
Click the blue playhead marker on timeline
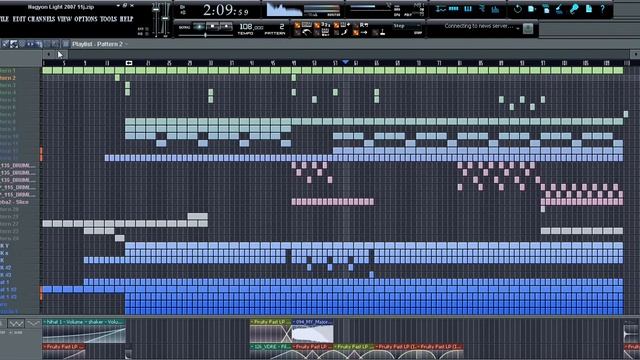[345, 62]
